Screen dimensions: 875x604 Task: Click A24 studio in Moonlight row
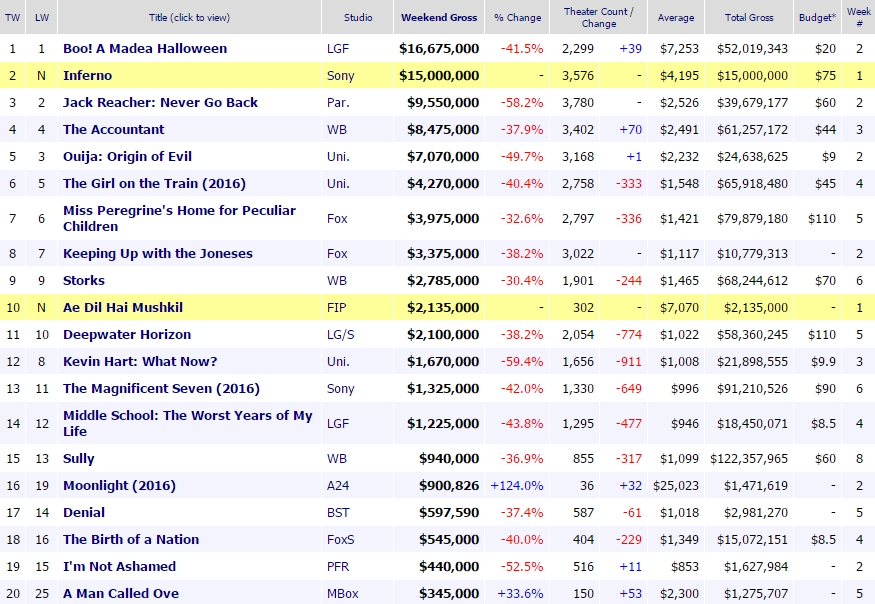click(338, 486)
